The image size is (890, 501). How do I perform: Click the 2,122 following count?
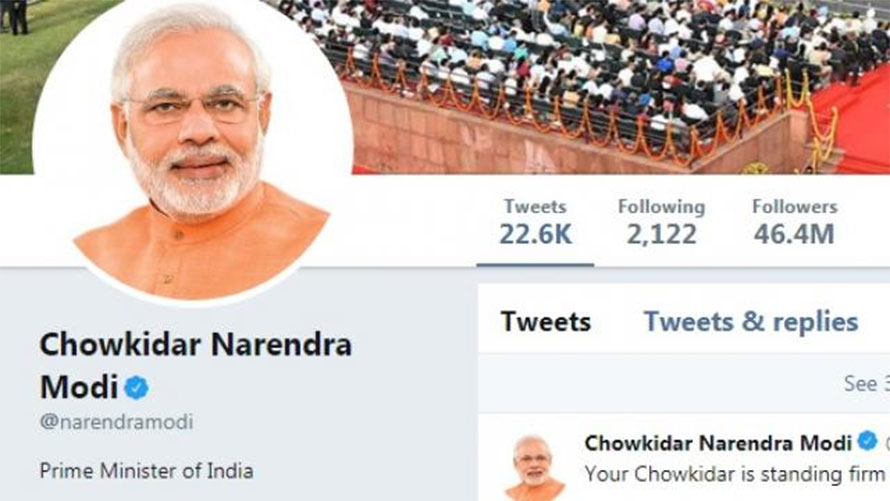pos(661,234)
